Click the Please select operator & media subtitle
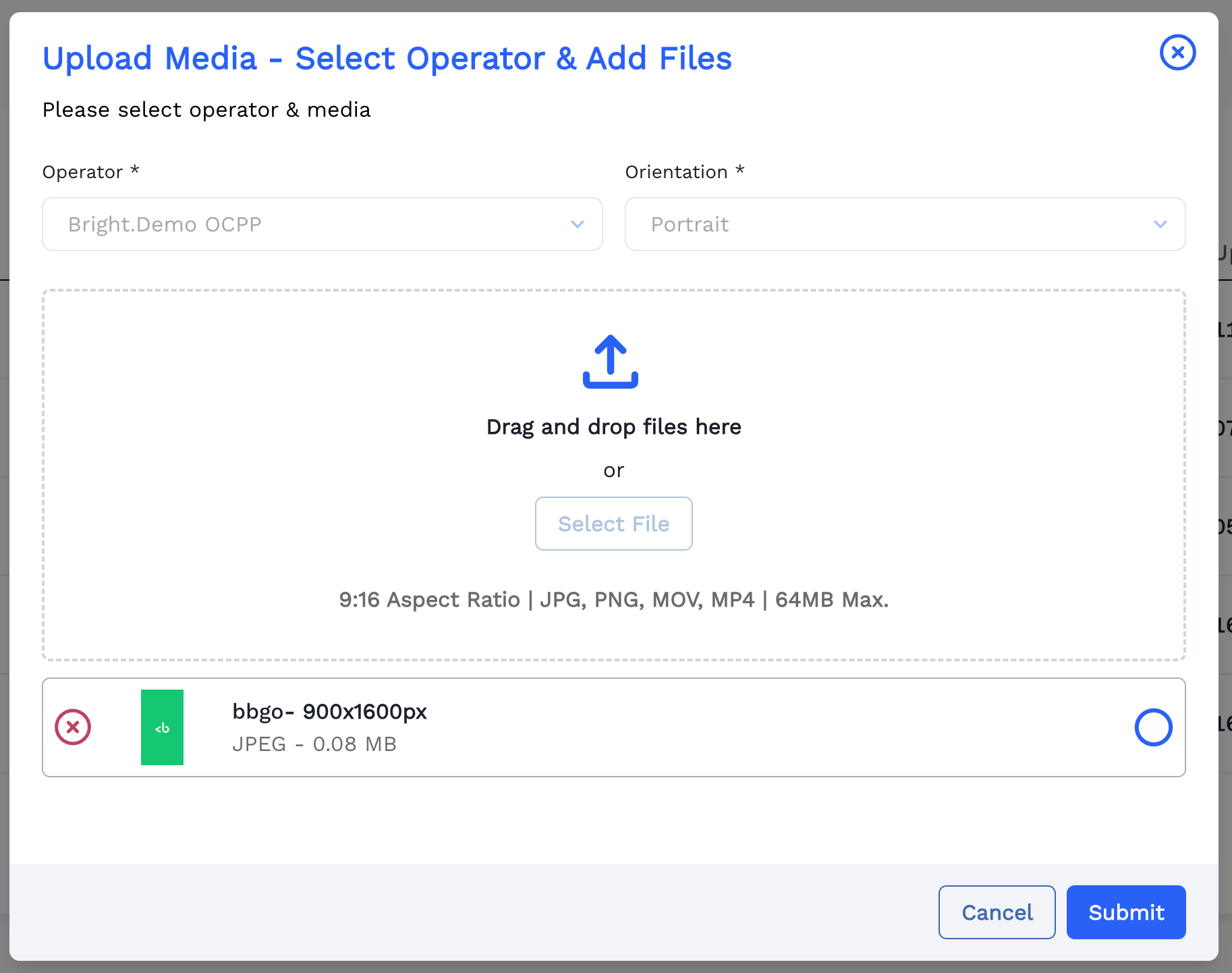This screenshot has width=1232, height=973. click(206, 110)
